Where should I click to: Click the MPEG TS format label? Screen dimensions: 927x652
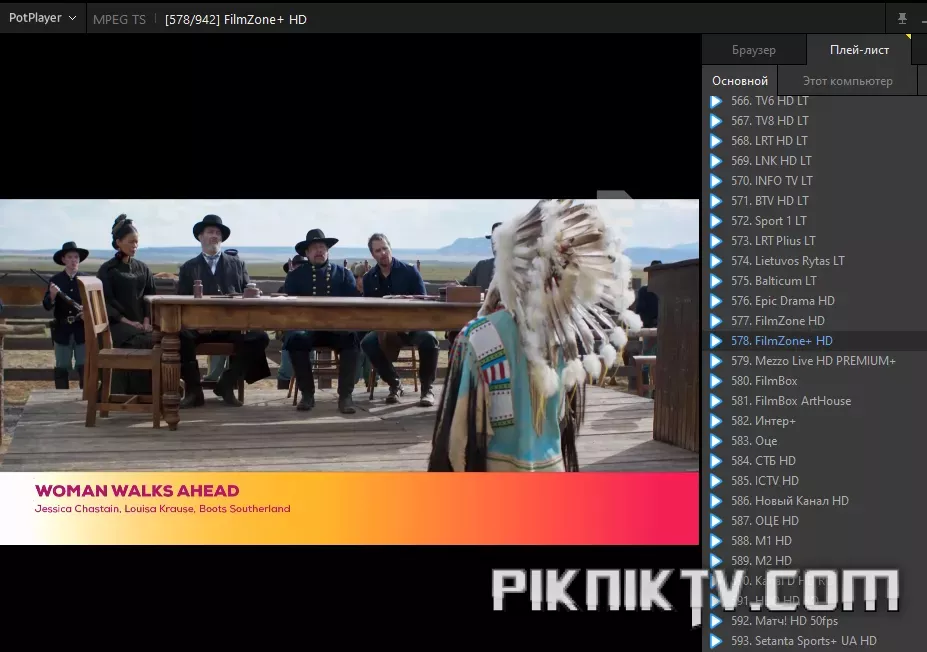pyautogui.click(x=119, y=20)
